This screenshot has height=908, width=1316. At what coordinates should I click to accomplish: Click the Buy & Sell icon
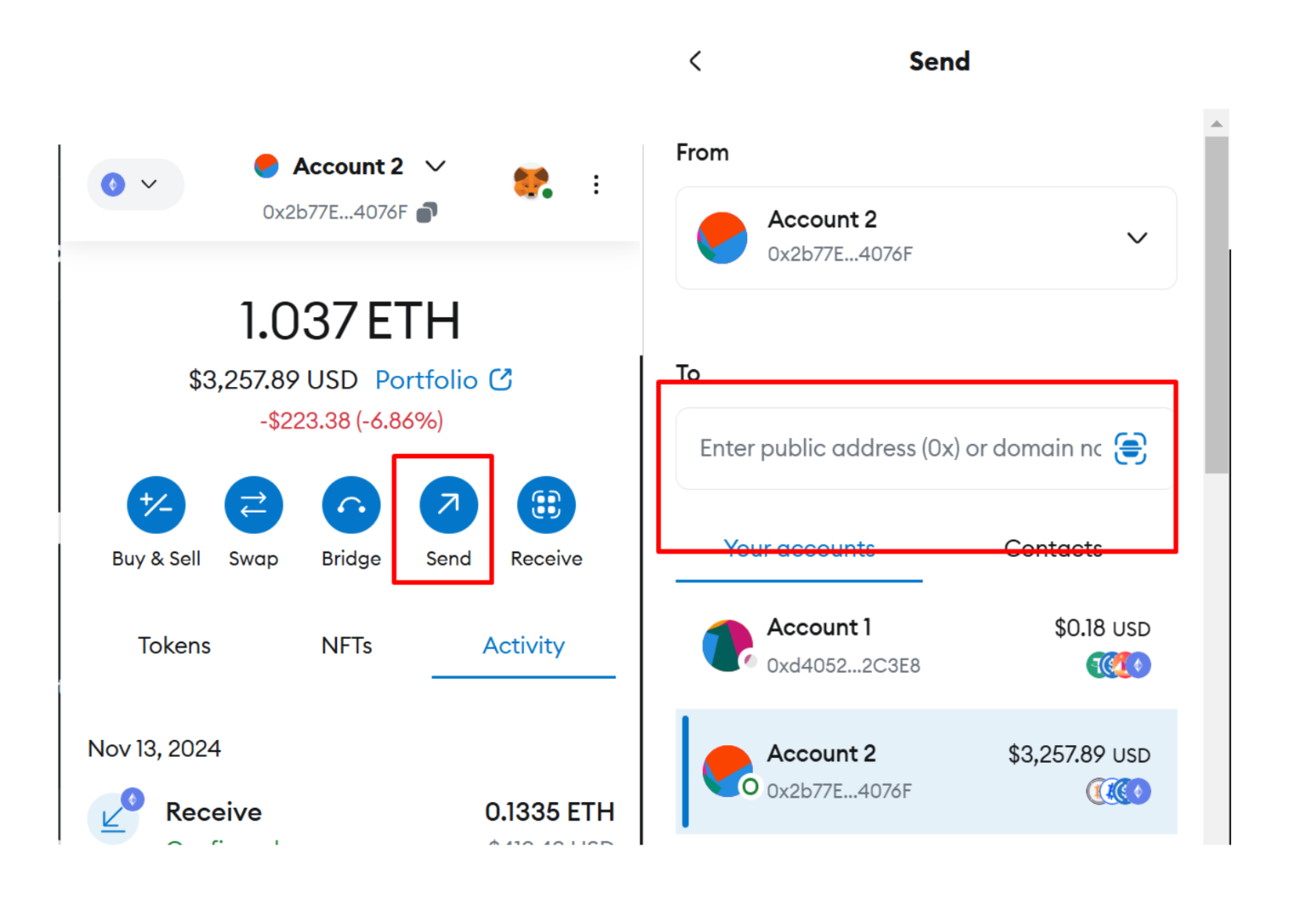pyautogui.click(x=156, y=505)
